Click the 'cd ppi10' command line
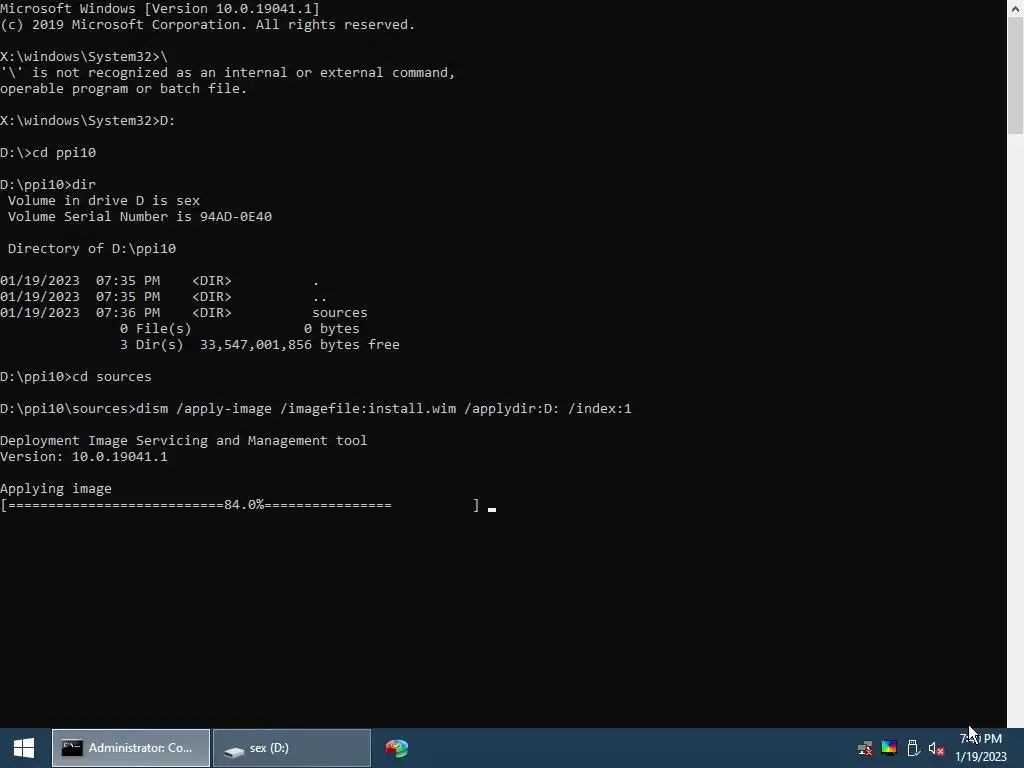Image resolution: width=1024 pixels, height=768 pixels. point(48,152)
